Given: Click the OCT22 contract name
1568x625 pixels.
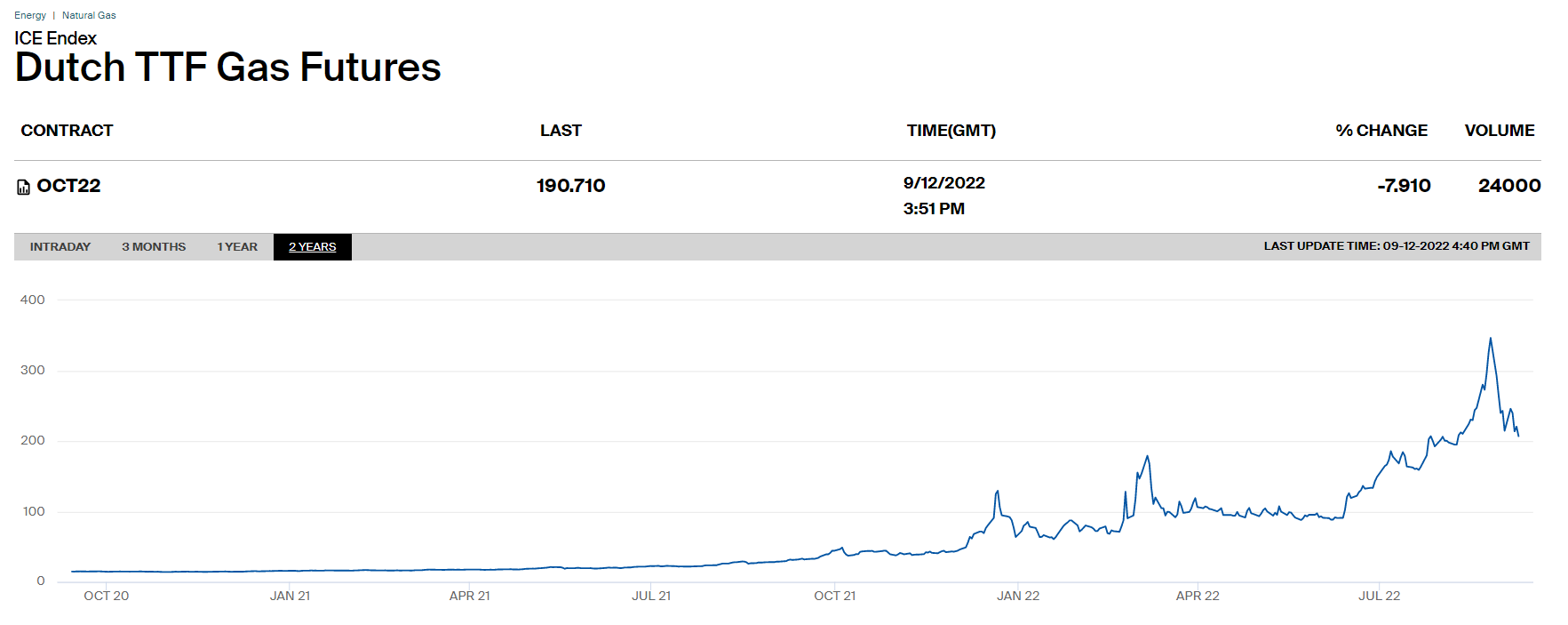Looking at the screenshot, I should 68,186.
